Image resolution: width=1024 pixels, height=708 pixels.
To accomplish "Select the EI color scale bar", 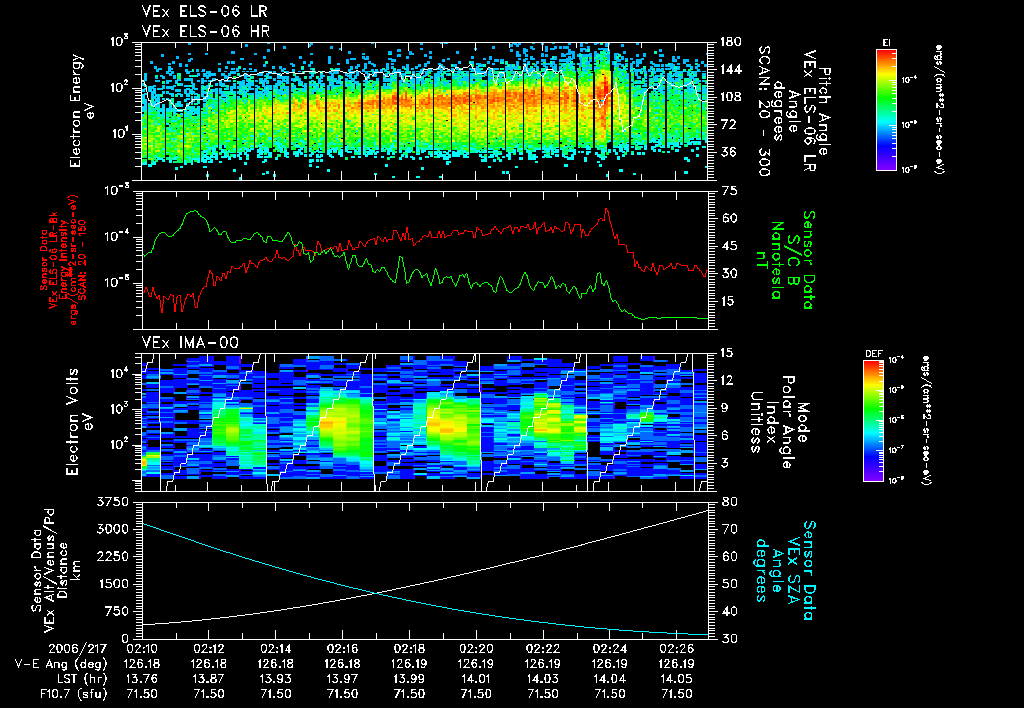I will point(886,109).
